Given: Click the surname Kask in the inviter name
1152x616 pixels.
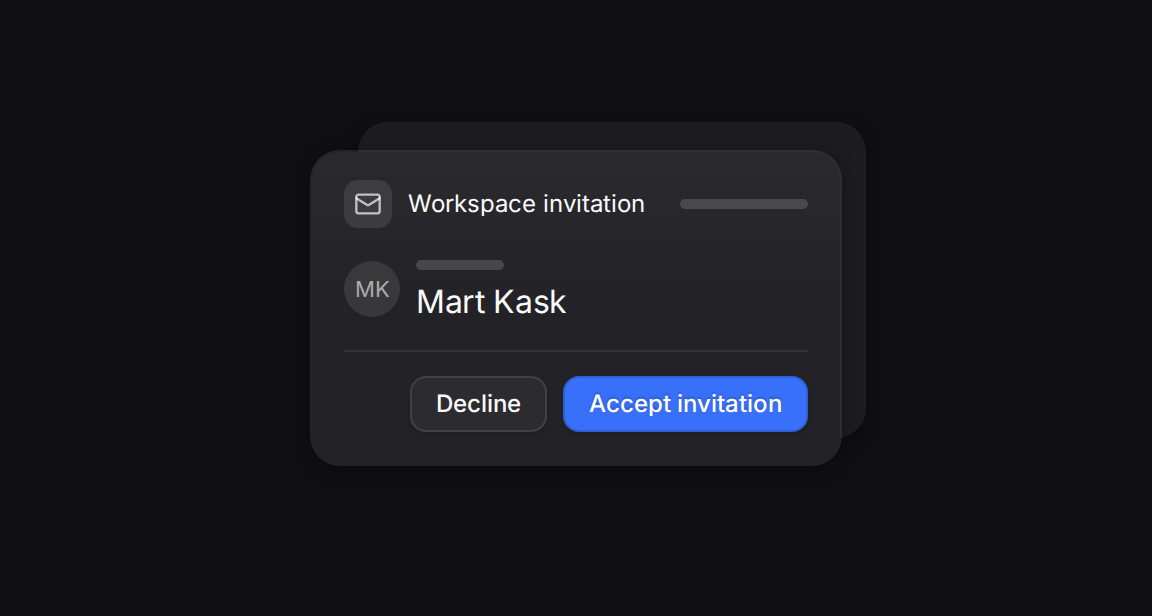Looking at the screenshot, I should [x=530, y=302].
